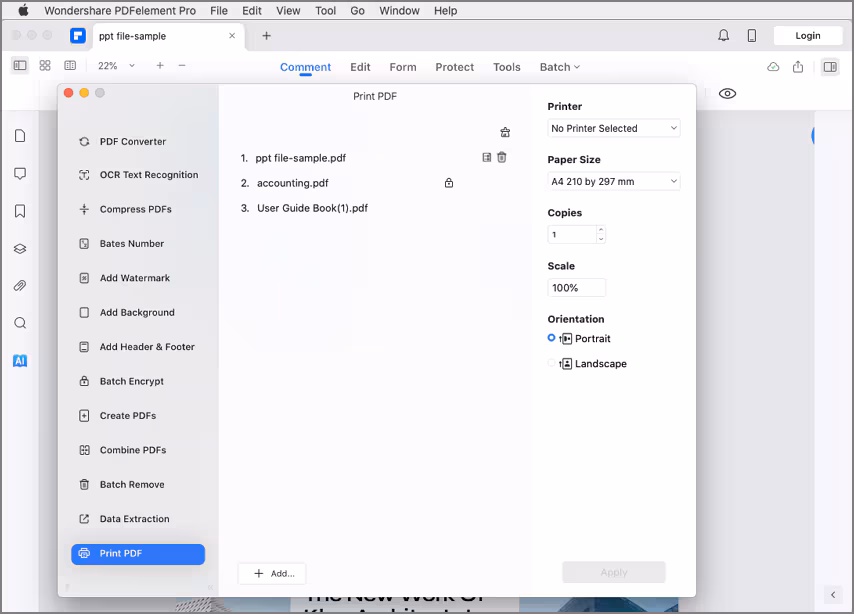Delete ppt file-sample.pdf with trash icon

click(502, 157)
